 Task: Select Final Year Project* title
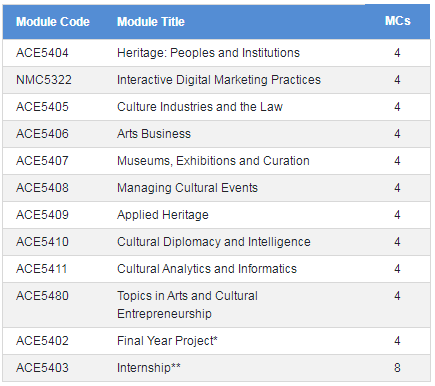(x=167, y=341)
